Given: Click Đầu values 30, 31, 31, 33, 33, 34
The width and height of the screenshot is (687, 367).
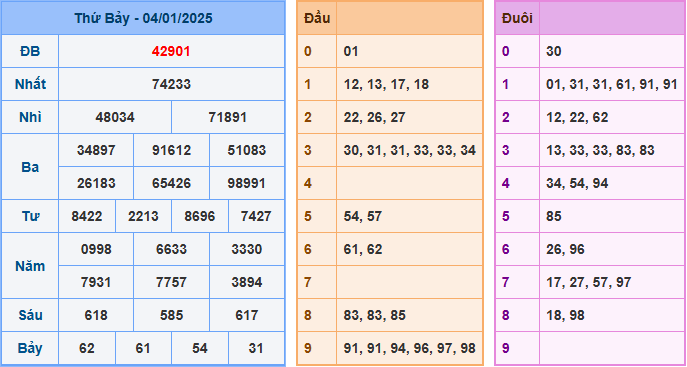Looking at the screenshot, I should pyautogui.click(x=410, y=150).
